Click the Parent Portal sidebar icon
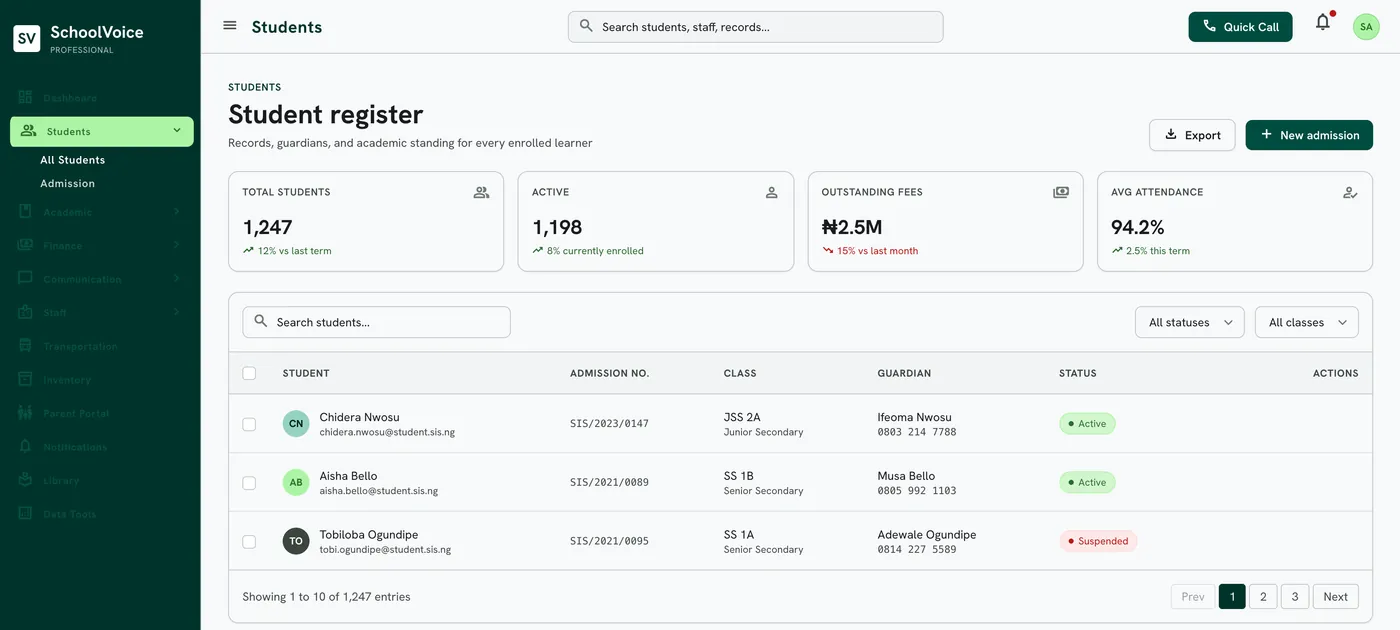Screen dimensions: 1400x630 tap(26, 413)
